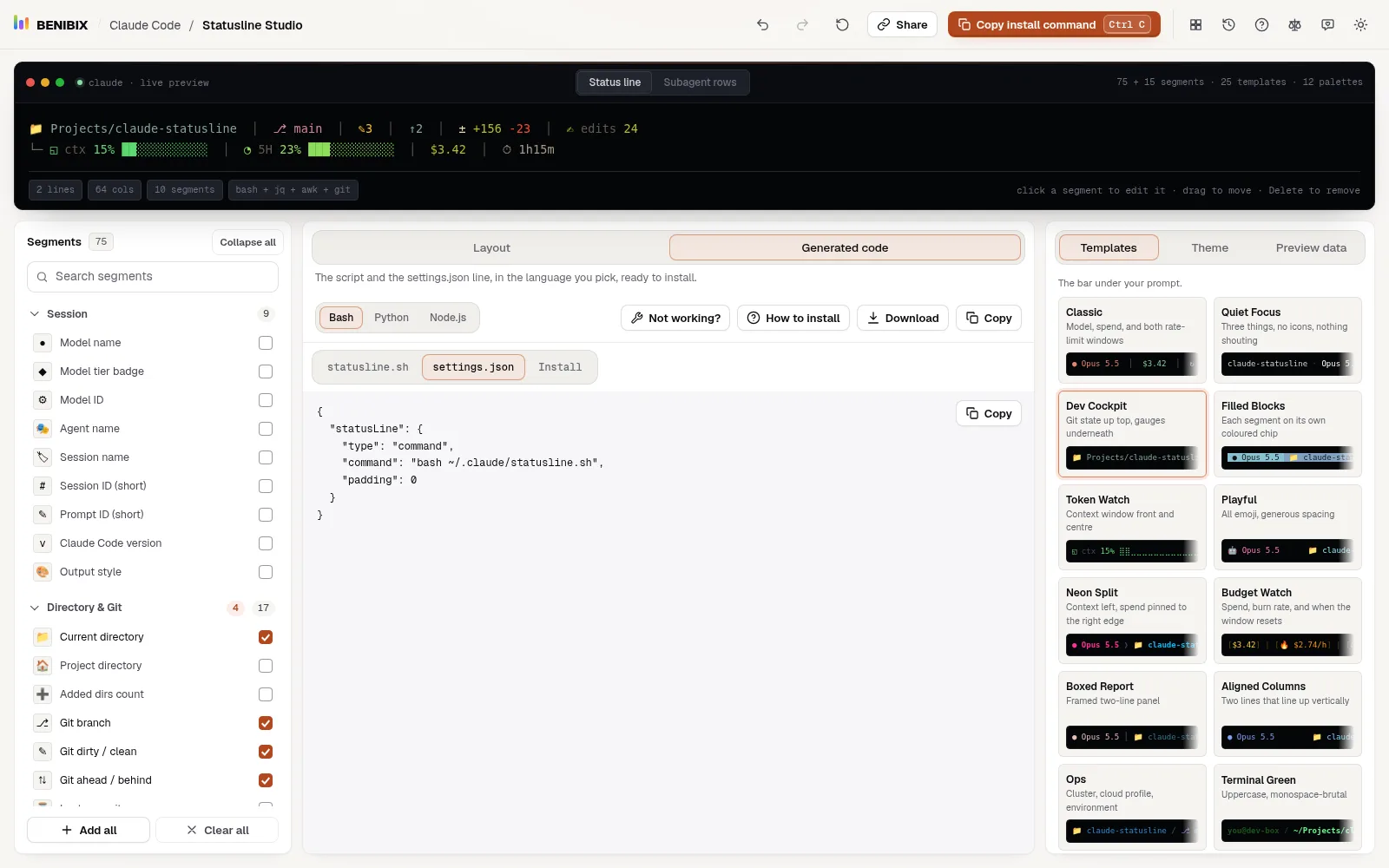Download the generated script
The width and height of the screenshot is (1389, 868).
coord(903,318)
